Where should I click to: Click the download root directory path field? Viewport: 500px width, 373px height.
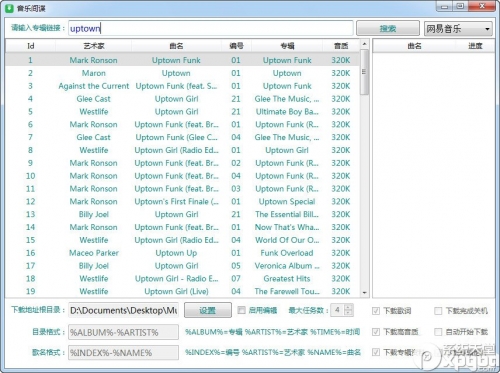pyautogui.click(x=123, y=311)
